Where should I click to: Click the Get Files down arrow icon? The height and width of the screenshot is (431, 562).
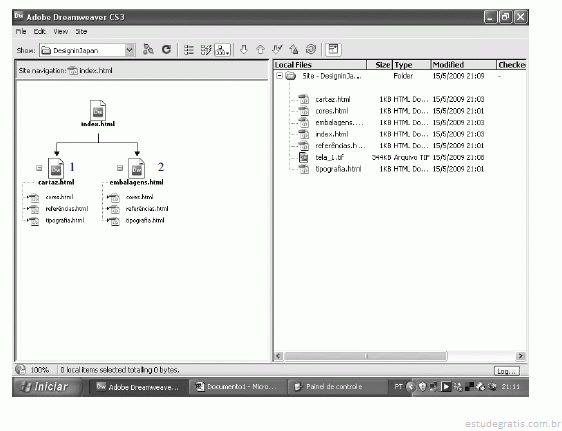[244, 49]
